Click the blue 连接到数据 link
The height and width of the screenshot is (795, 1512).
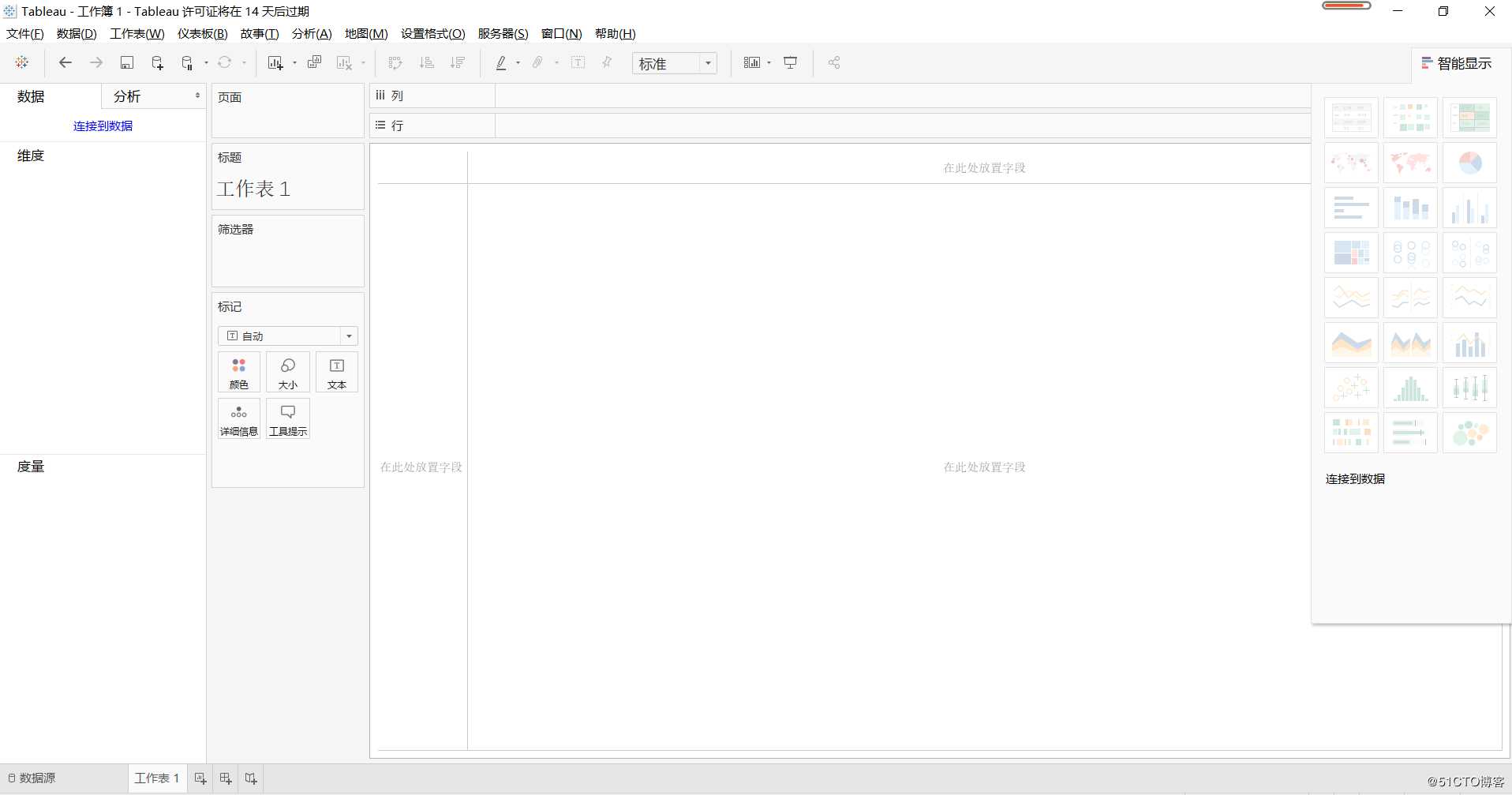[x=103, y=126]
